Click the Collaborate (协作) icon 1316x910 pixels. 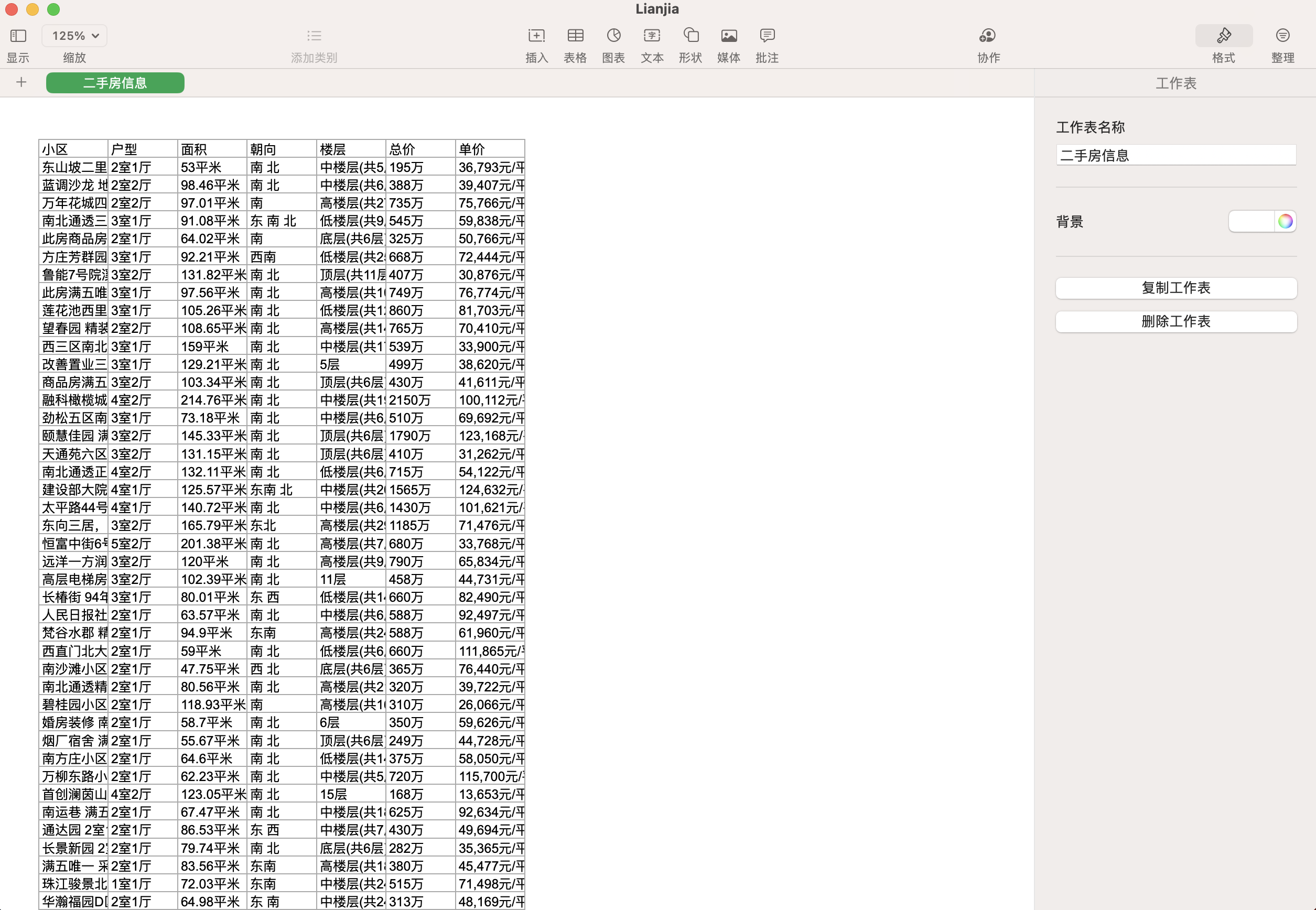[988, 36]
